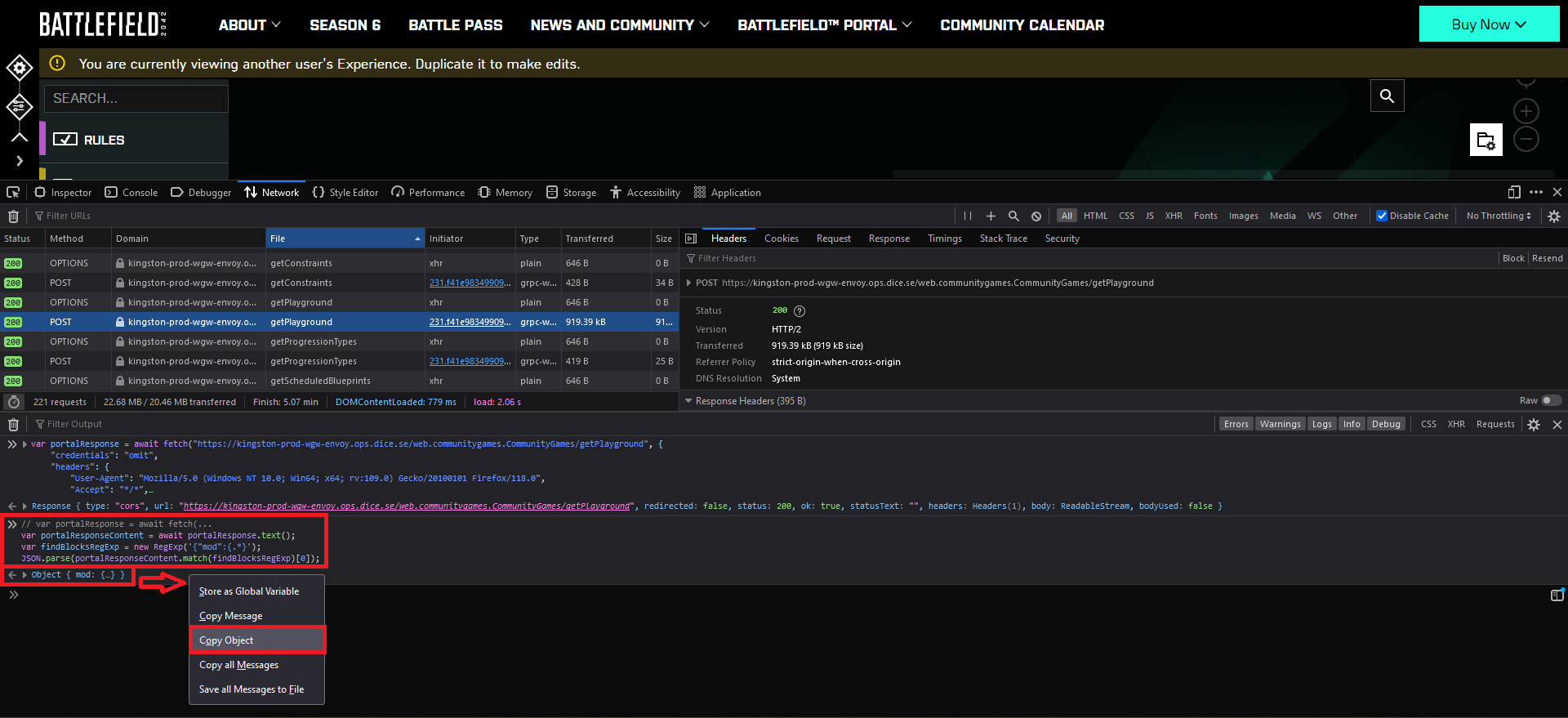
Task: Click the element picker icon in DevTools
Action: pos(13,192)
